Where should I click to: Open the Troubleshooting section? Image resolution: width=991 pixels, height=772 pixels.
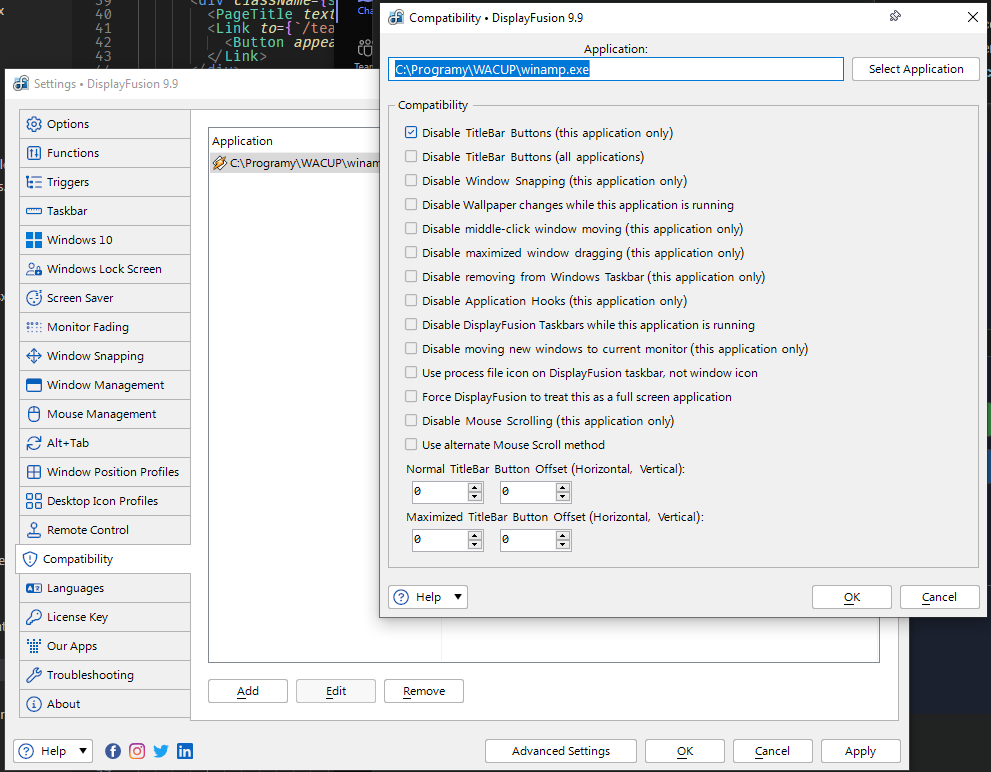90,675
